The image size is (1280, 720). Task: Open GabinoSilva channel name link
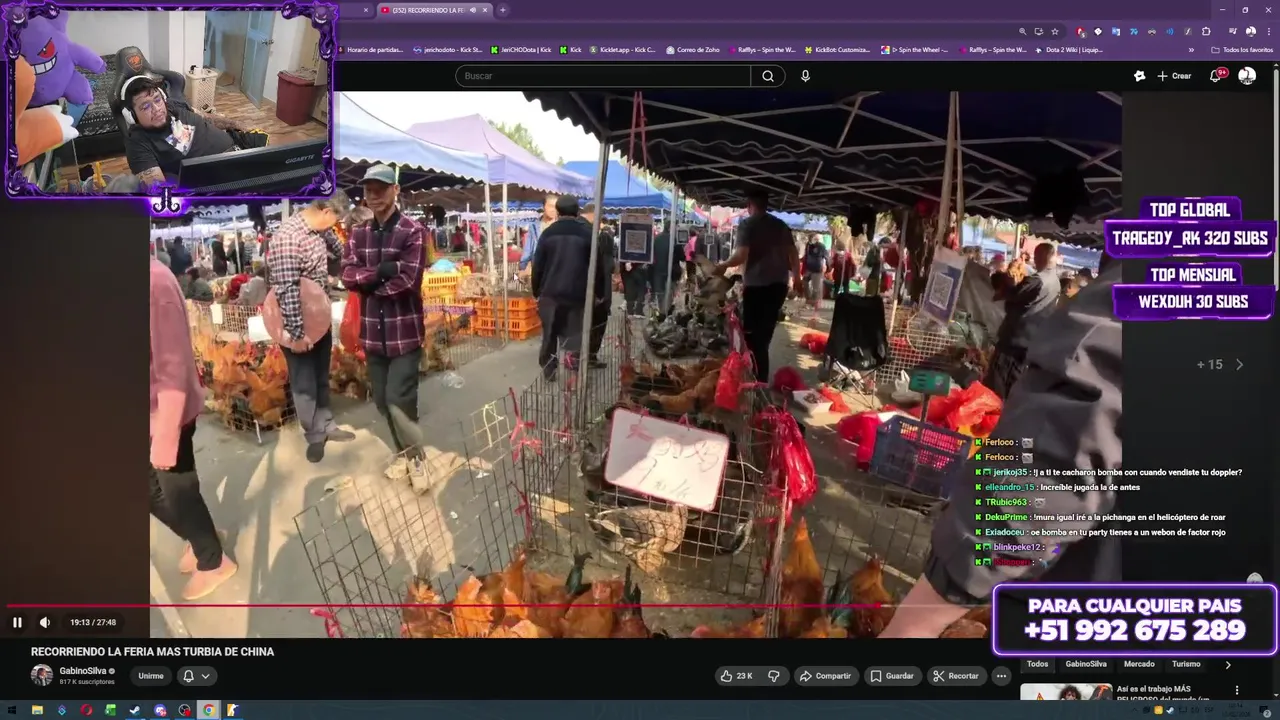(83, 671)
